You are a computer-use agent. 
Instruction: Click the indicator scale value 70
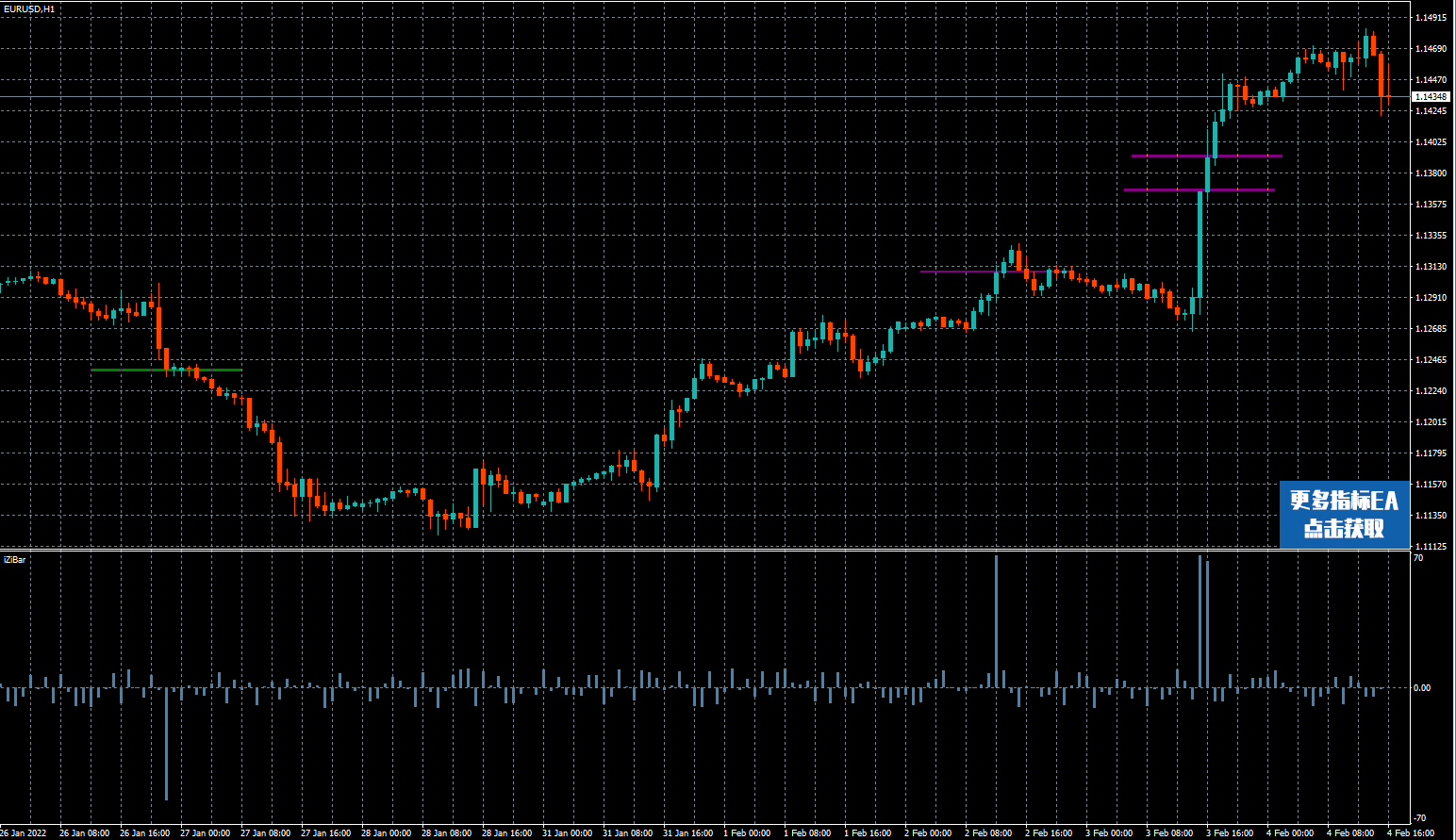click(1418, 558)
